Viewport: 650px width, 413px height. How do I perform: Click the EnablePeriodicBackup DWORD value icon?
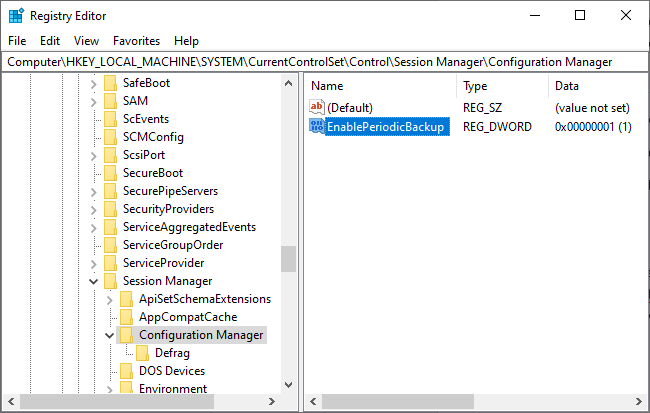click(x=317, y=127)
